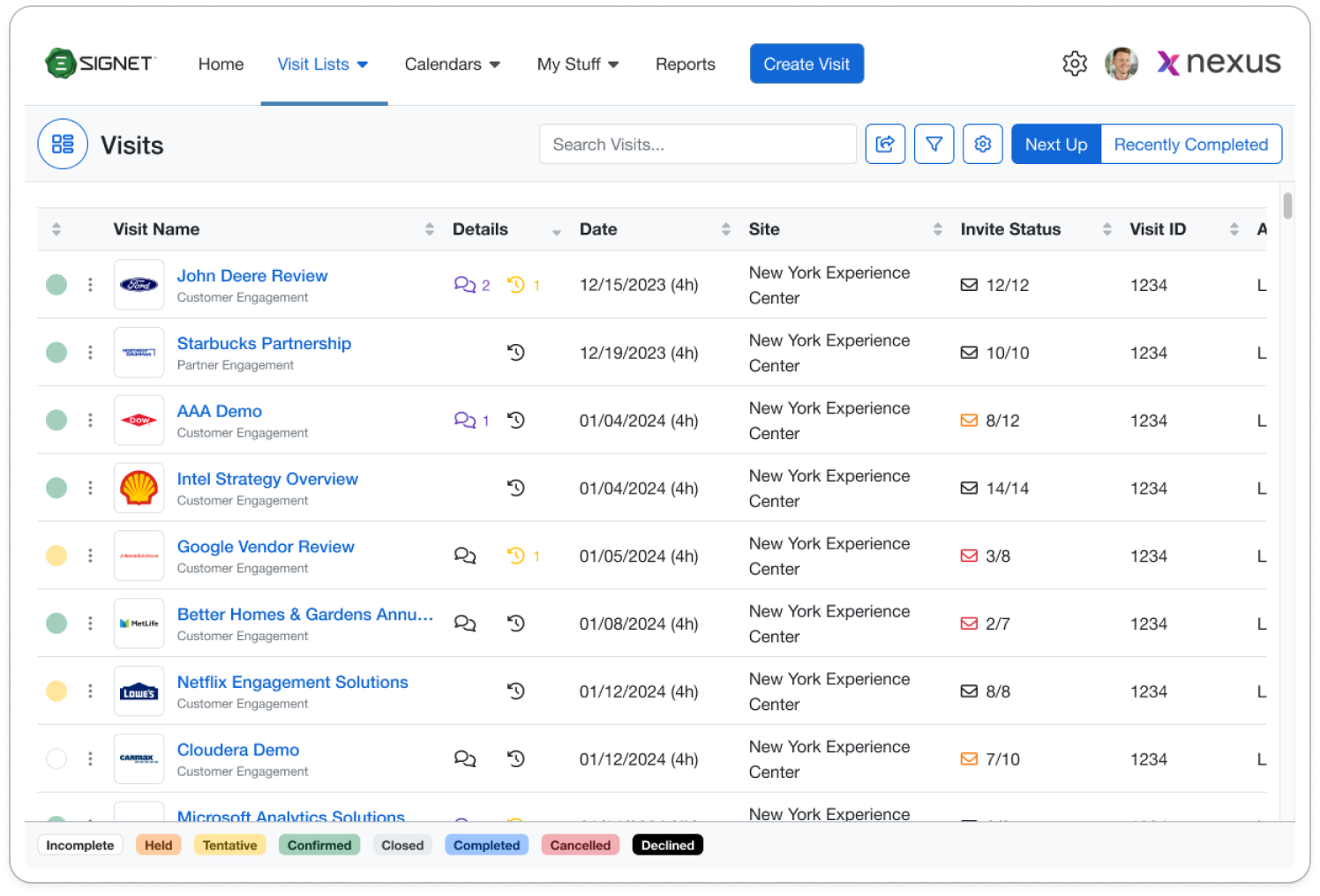Click the Tentative status legend chip
Screen dimensions: 1320x896
coord(229,845)
